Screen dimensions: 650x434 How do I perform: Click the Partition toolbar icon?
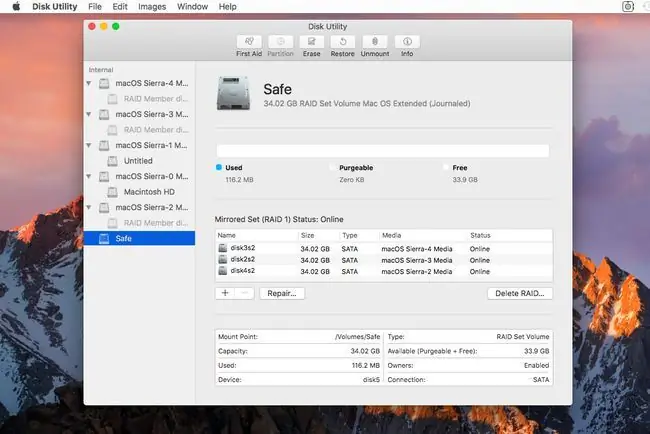point(281,41)
